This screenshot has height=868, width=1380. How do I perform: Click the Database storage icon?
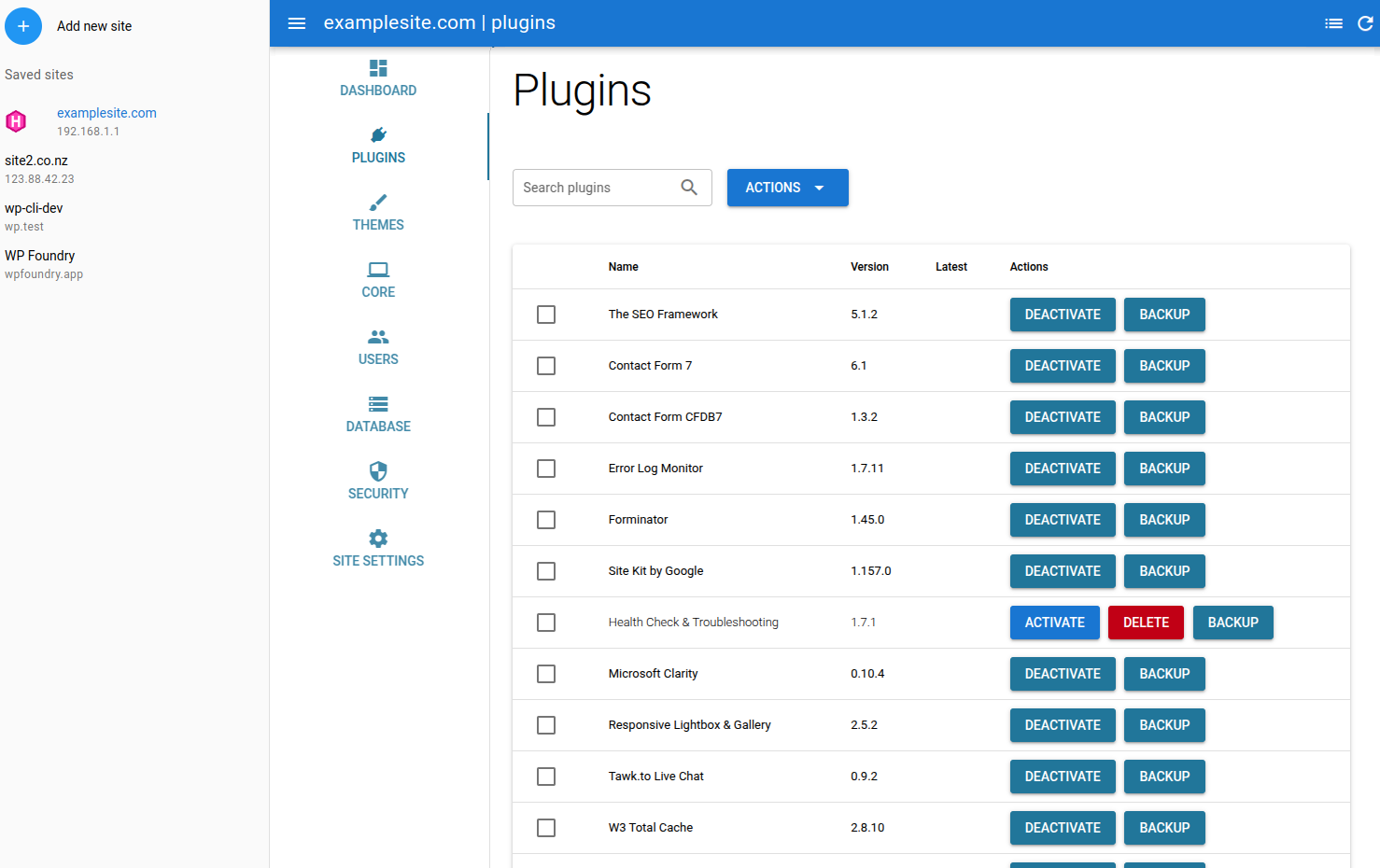coord(378,404)
